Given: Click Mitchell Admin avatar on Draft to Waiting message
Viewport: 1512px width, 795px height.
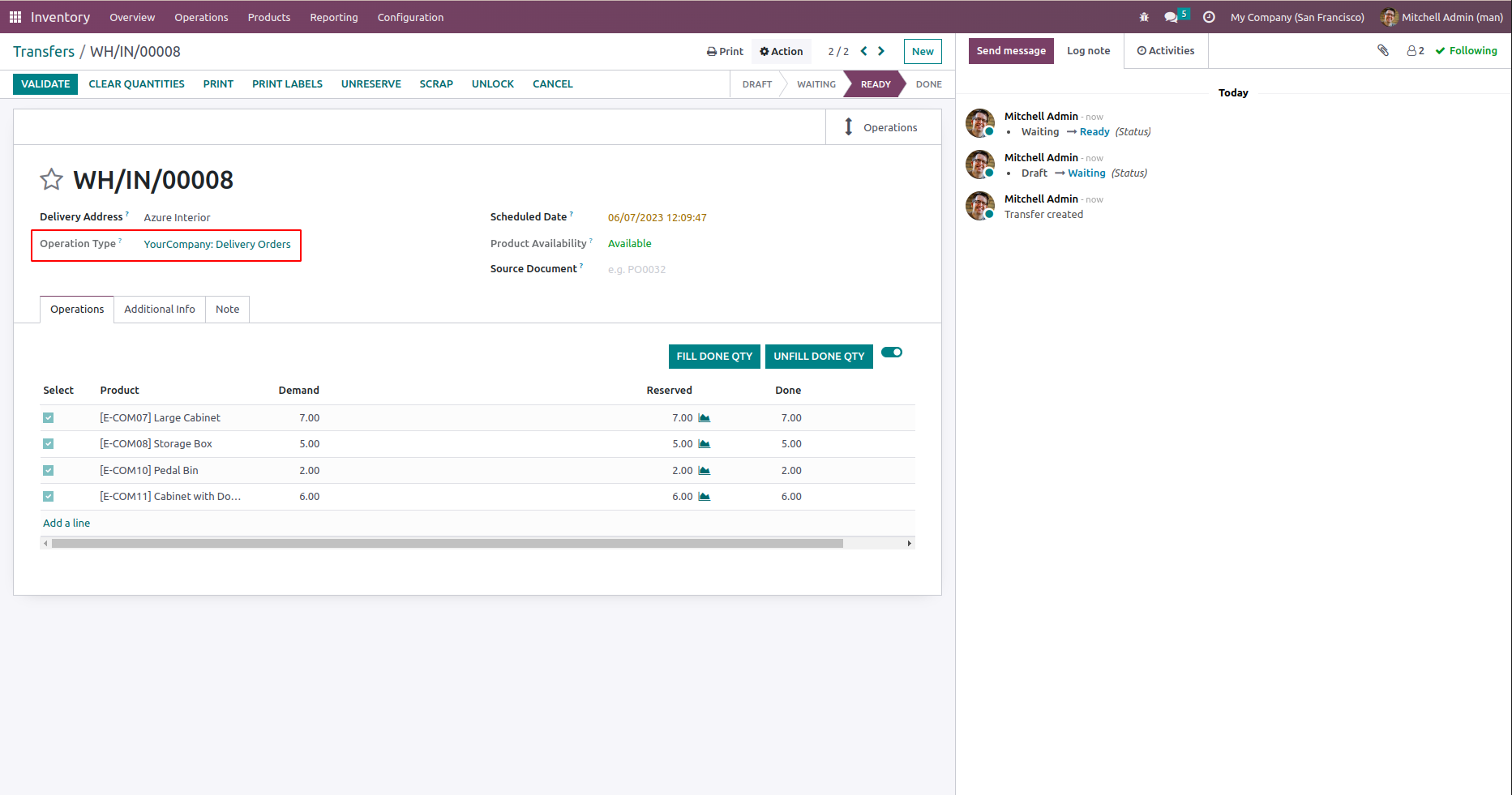Looking at the screenshot, I should tap(980, 165).
